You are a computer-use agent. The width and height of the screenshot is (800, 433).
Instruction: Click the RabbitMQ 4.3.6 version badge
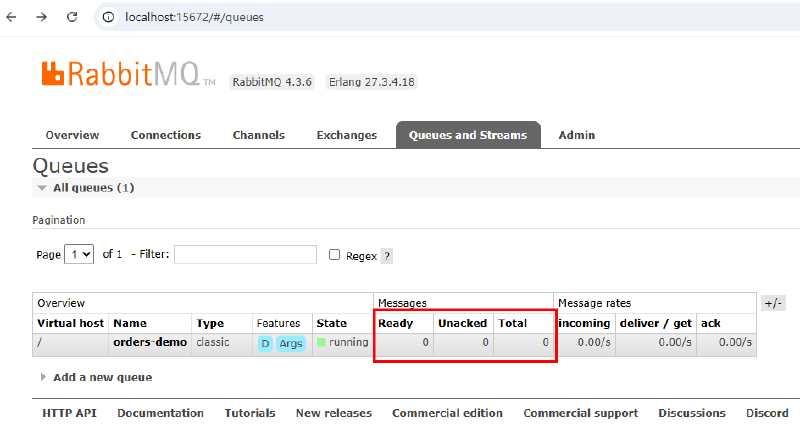[272, 82]
